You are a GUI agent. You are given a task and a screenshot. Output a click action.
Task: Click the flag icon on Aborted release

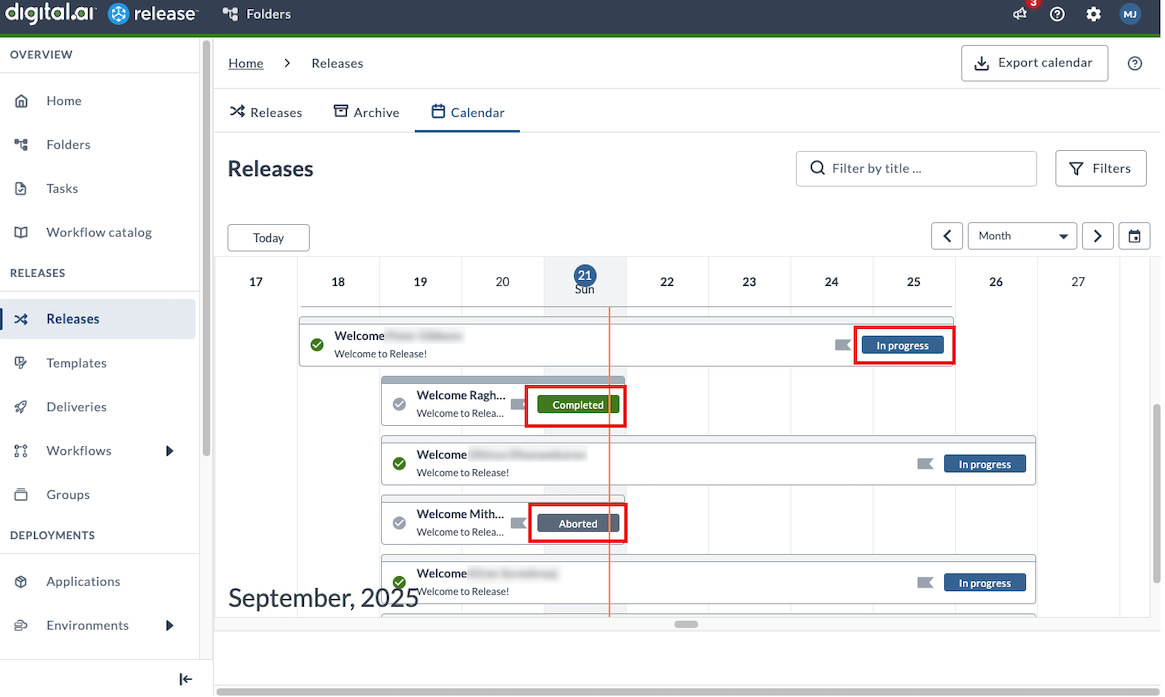tap(518, 523)
